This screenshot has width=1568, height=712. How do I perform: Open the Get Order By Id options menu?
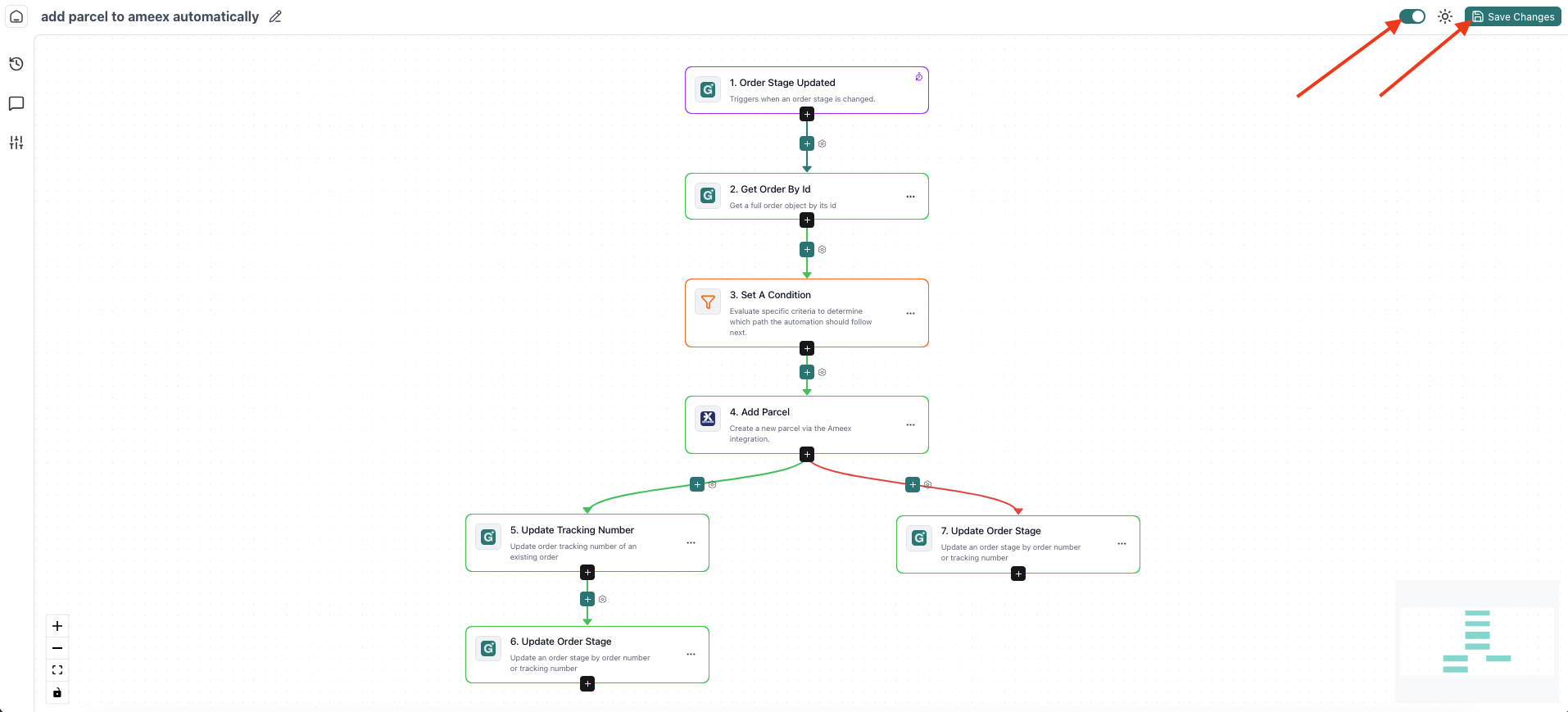coord(910,197)
